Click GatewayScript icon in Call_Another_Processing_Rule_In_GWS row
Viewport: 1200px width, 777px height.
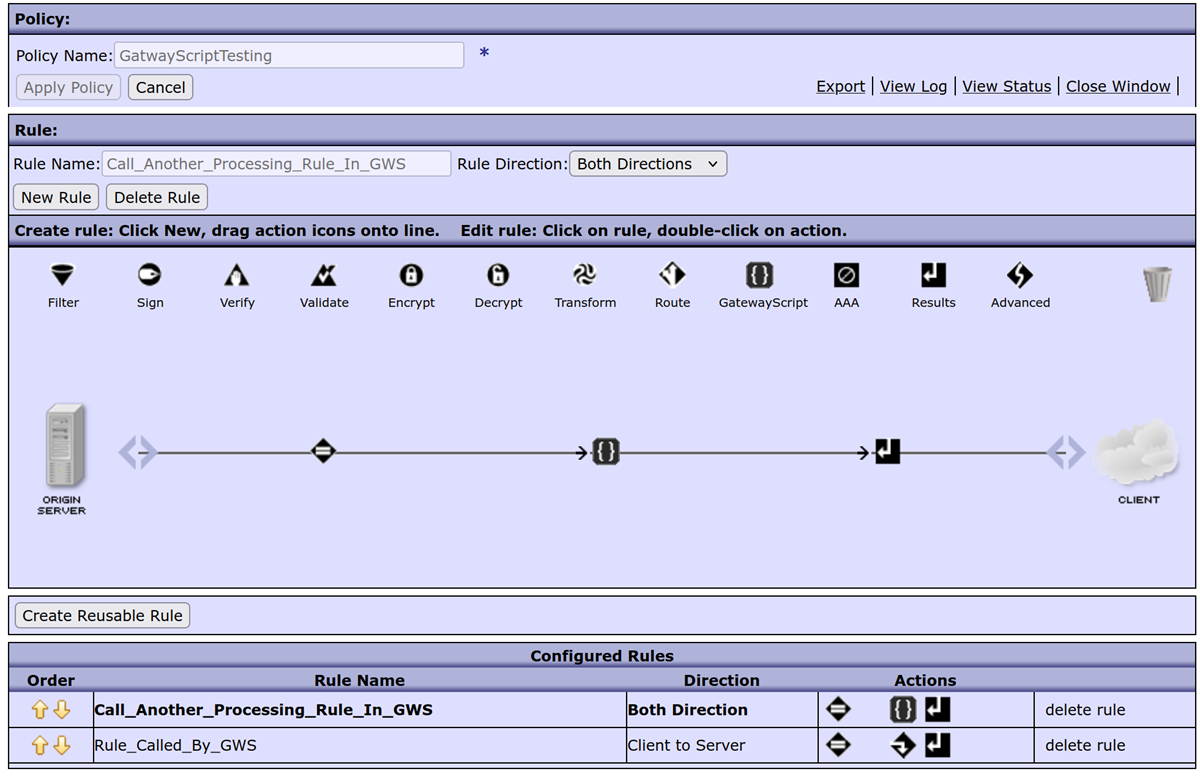point(903,710)
